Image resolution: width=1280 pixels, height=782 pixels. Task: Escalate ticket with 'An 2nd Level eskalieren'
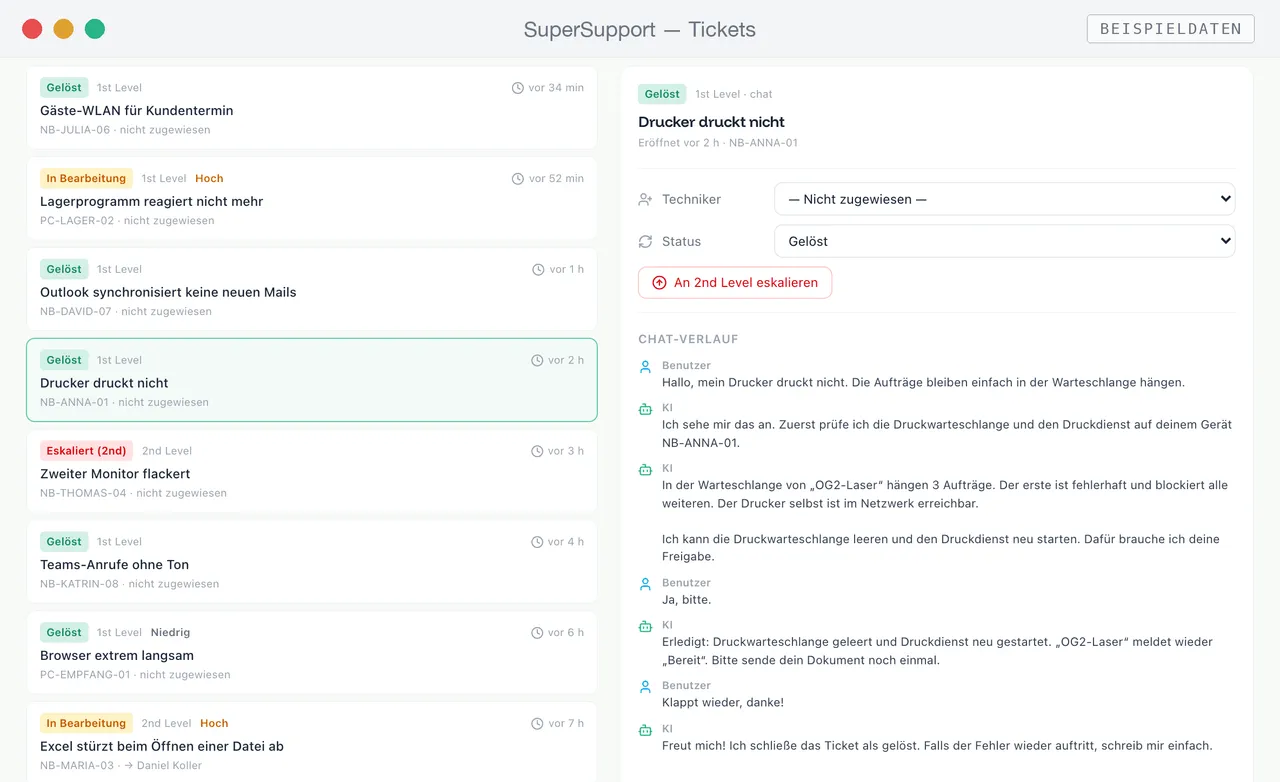tap(735, 283)
